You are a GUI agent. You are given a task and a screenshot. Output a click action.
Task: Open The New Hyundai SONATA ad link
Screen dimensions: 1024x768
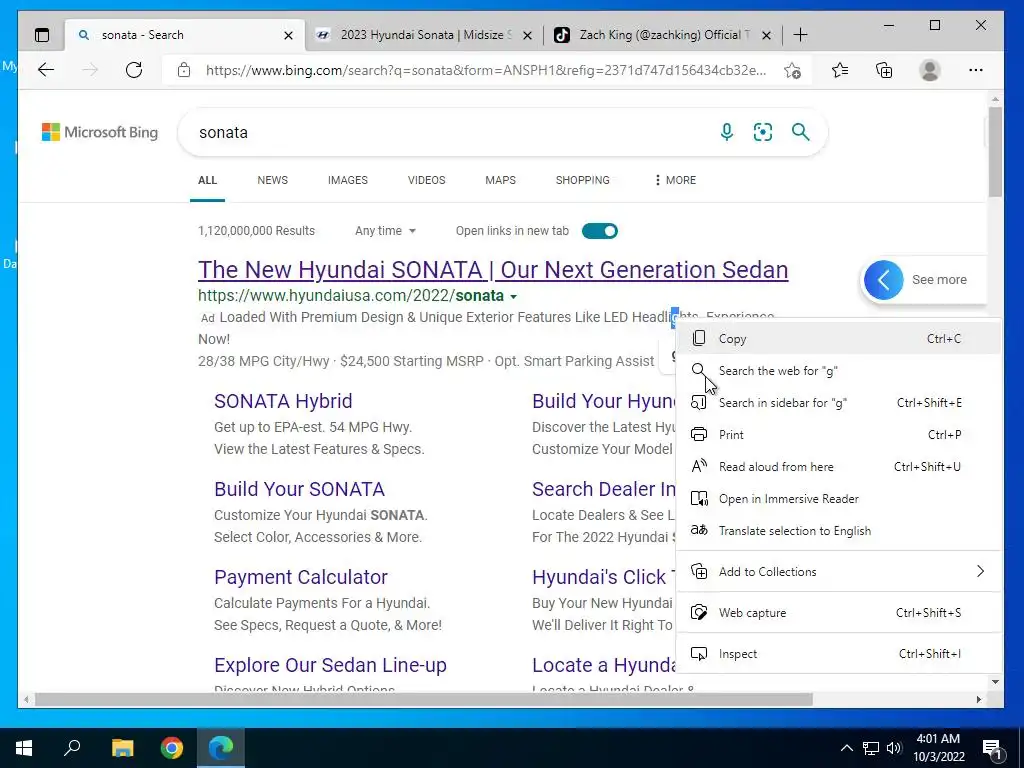(493, 270)
